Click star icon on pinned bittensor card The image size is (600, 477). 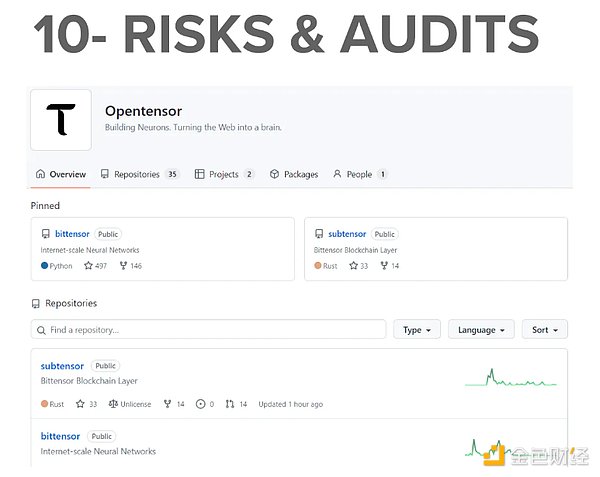click(x=88, y=266)
